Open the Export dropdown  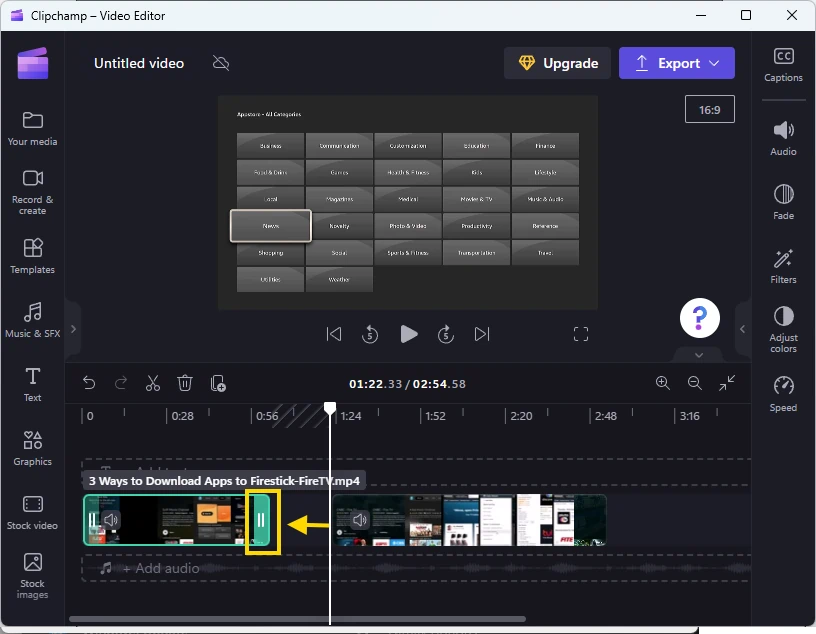677,63
